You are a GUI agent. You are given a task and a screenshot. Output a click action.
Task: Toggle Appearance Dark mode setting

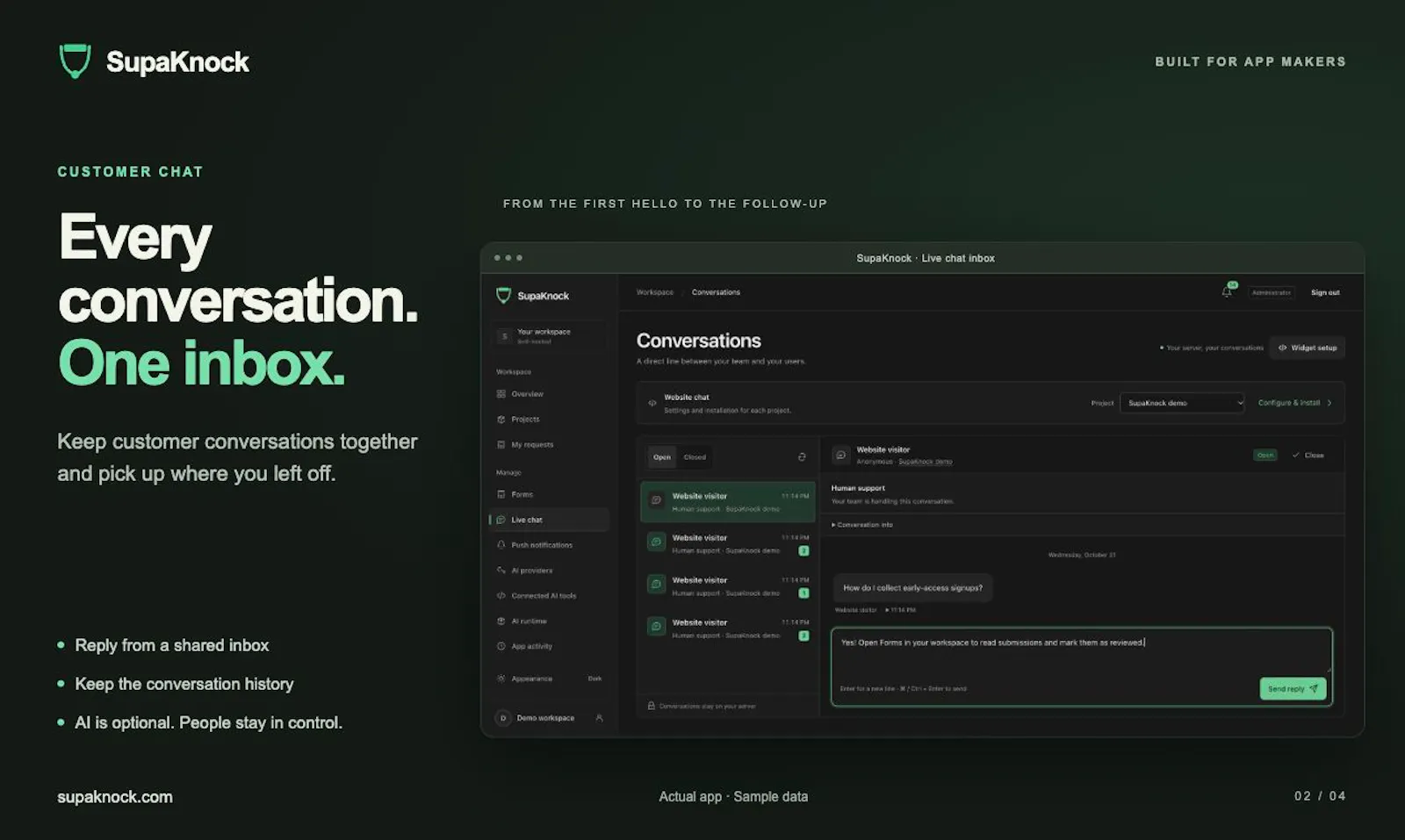pyautogui.click(x=551, y=678)
